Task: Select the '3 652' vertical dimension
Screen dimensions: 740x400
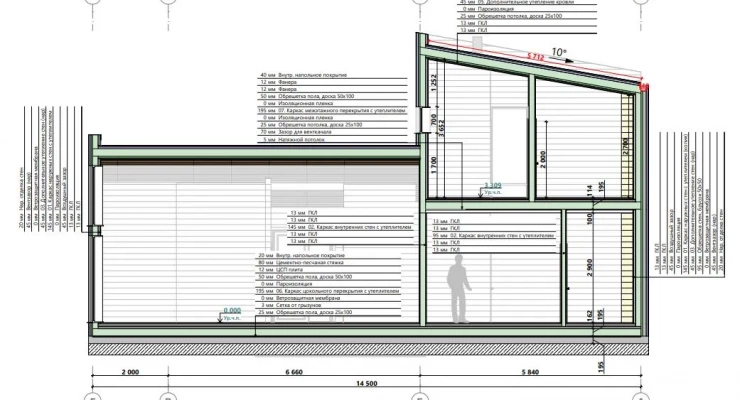Action: tap(442, 128)
